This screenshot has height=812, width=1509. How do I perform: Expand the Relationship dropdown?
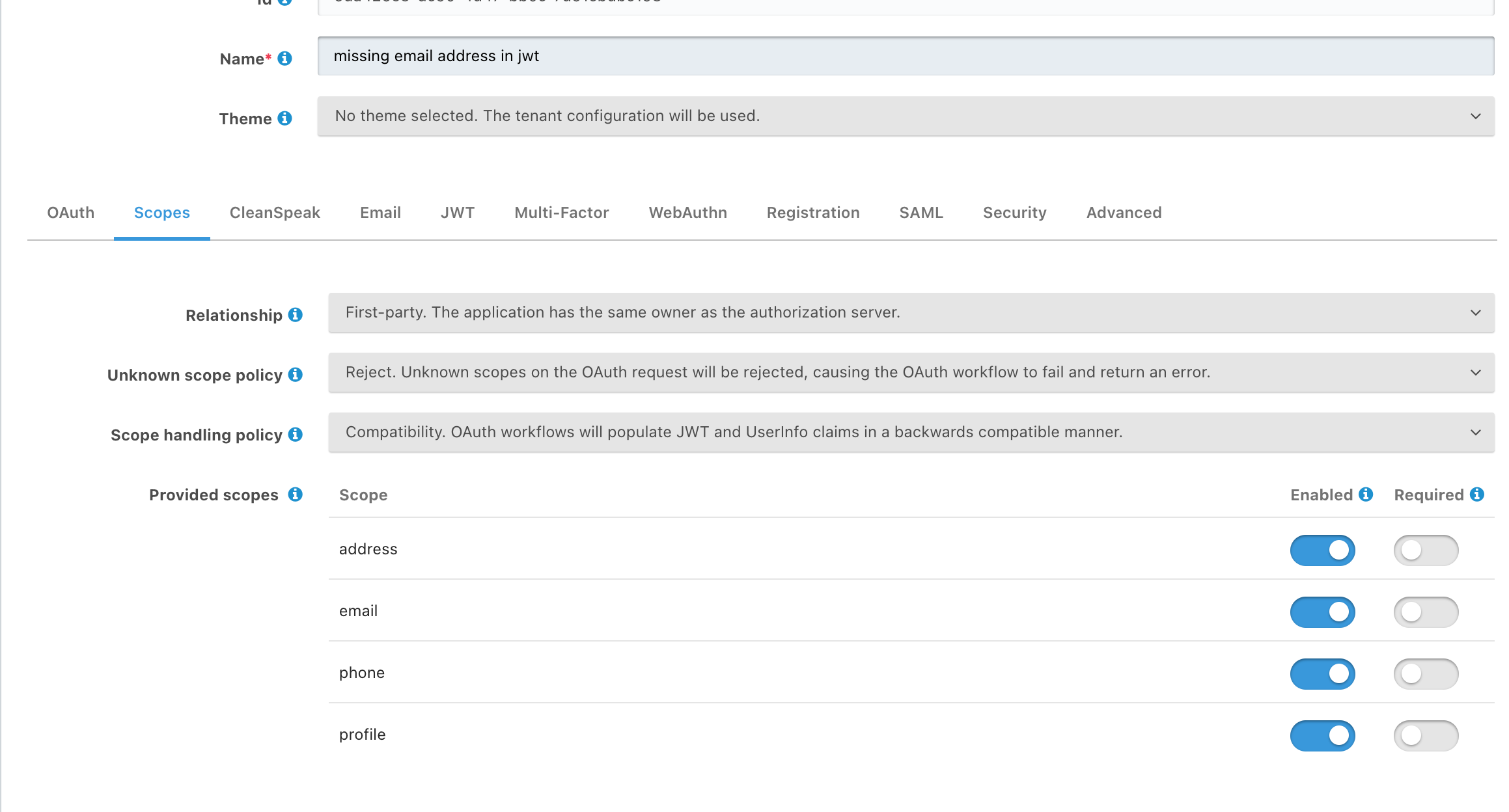pos(911,313)
